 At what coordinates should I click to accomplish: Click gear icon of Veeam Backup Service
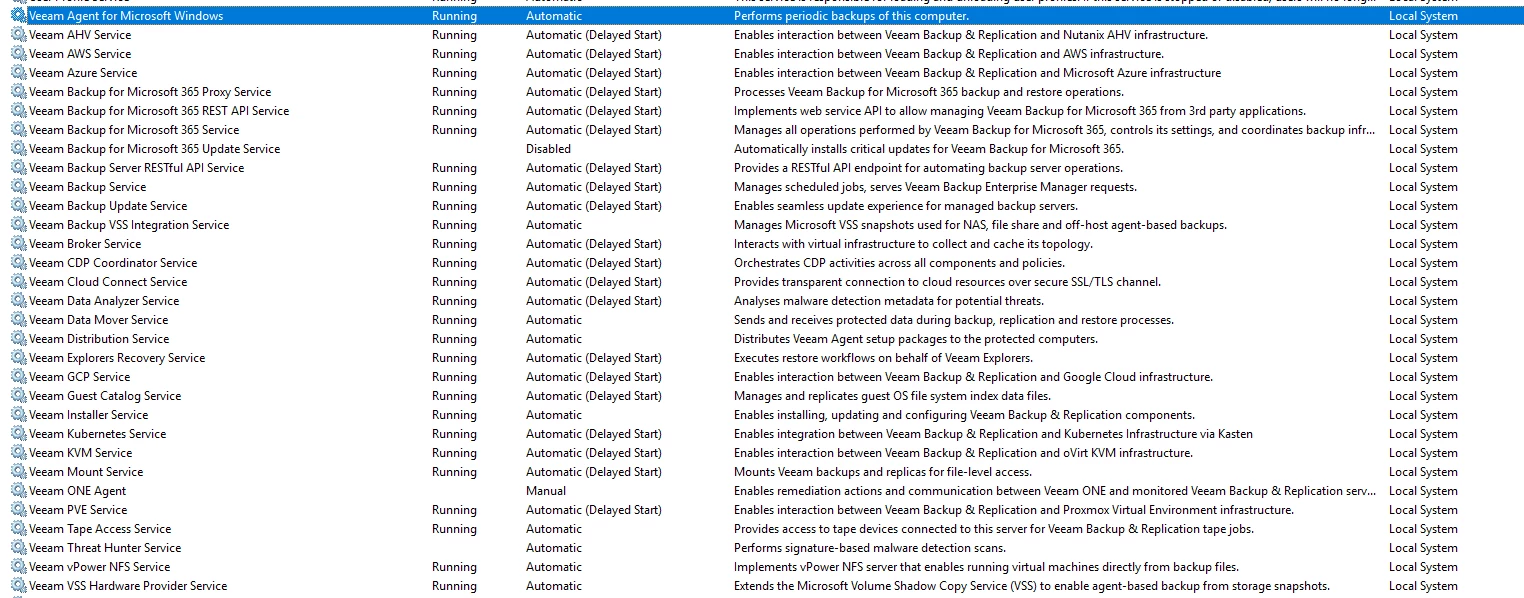click(19, 187)
